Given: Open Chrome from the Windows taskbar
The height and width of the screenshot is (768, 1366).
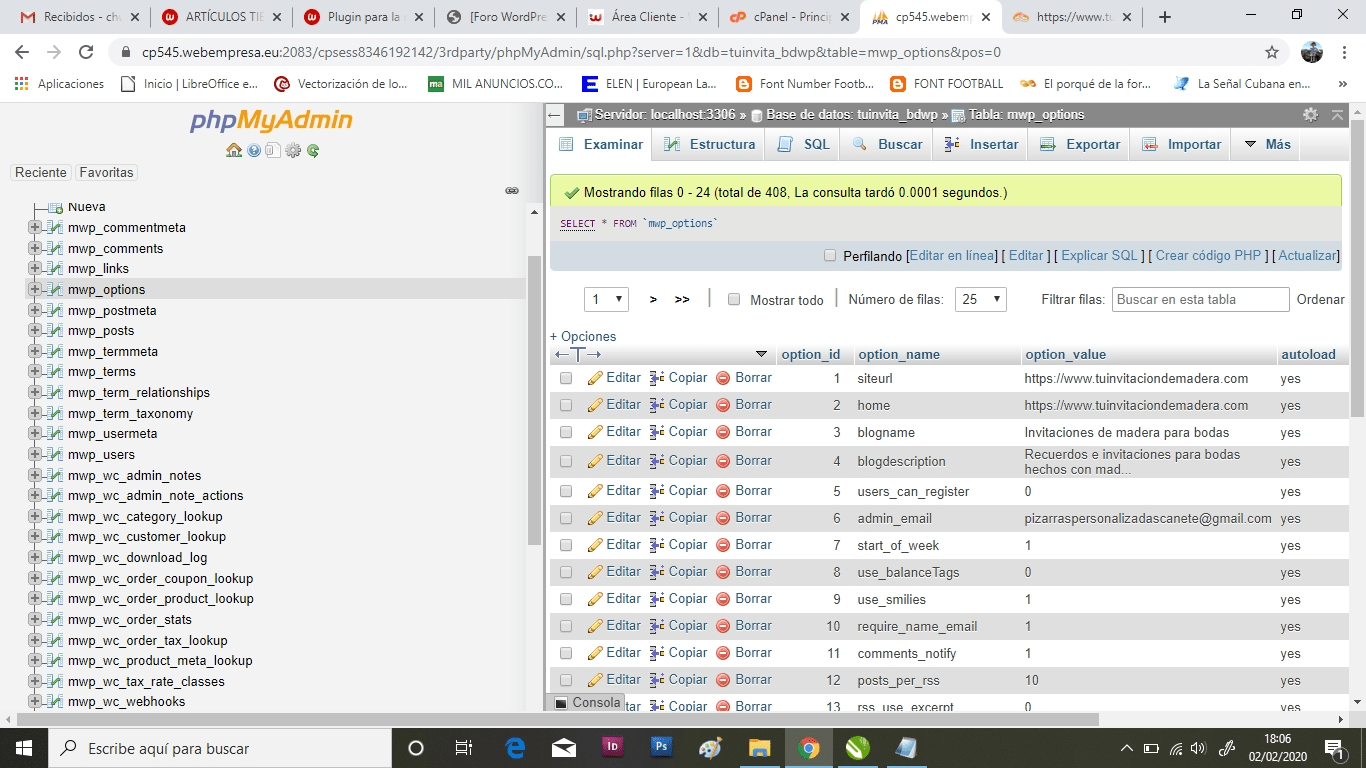Looking at the screenshot, I should (809, 748).
